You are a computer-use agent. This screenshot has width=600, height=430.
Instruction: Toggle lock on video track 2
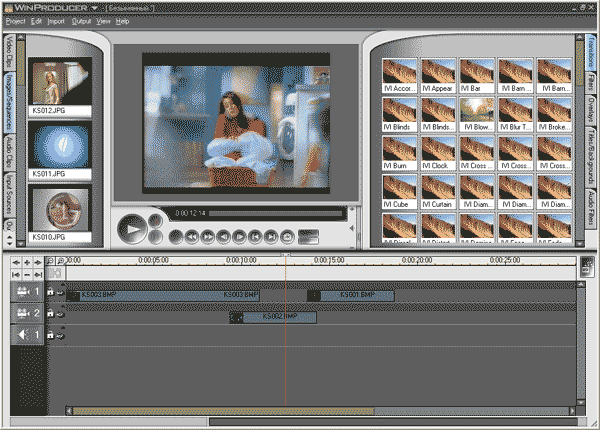(50, 315)
